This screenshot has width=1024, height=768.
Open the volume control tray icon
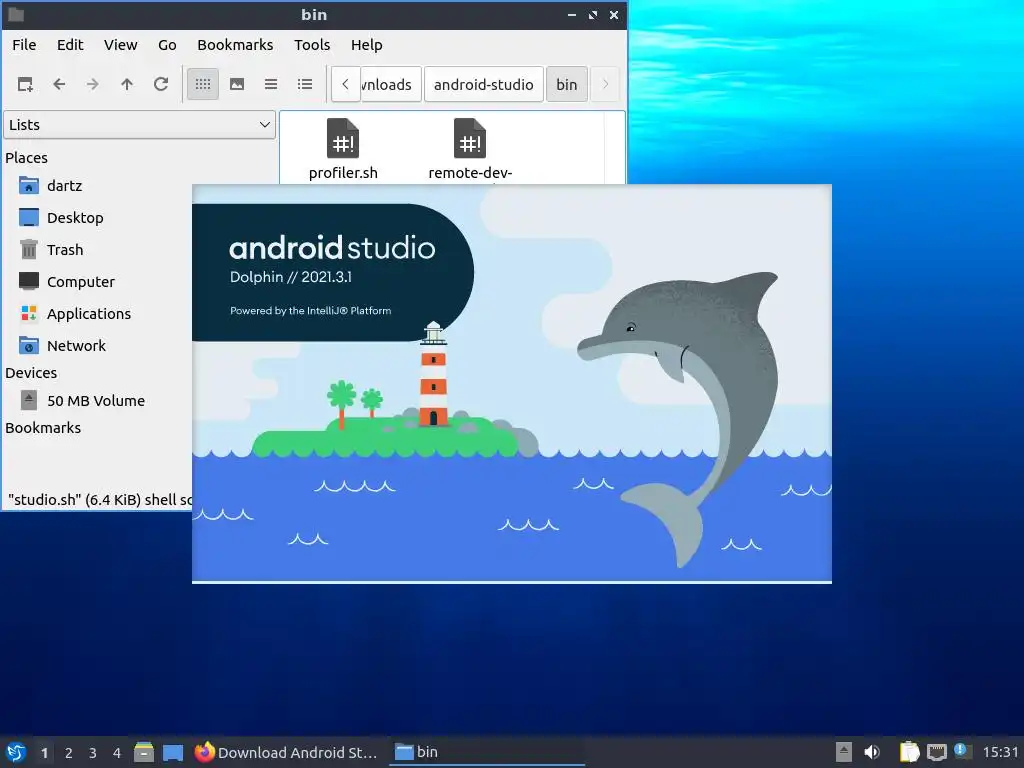tap(872, 752)
